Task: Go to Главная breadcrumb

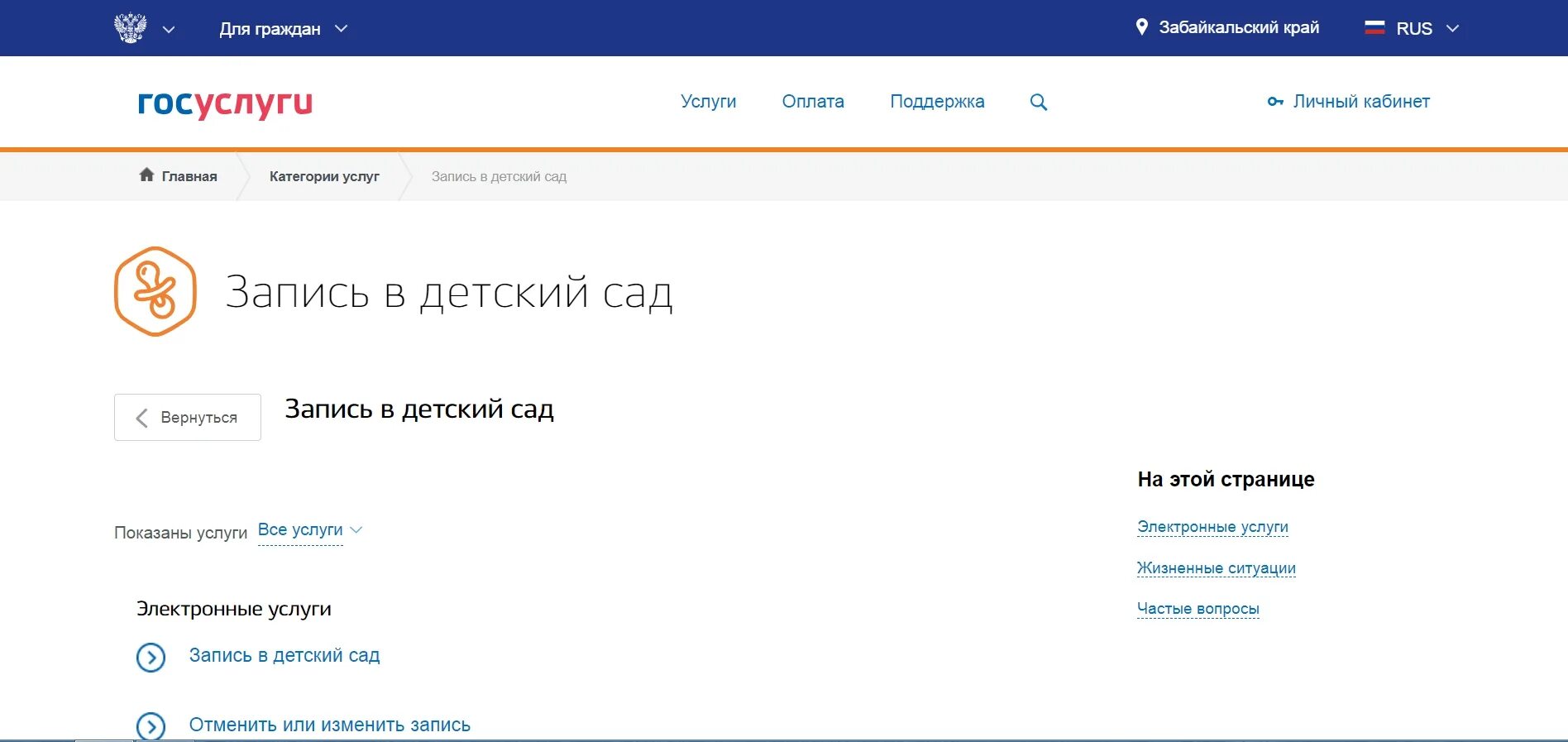Action: coord(189,176)
